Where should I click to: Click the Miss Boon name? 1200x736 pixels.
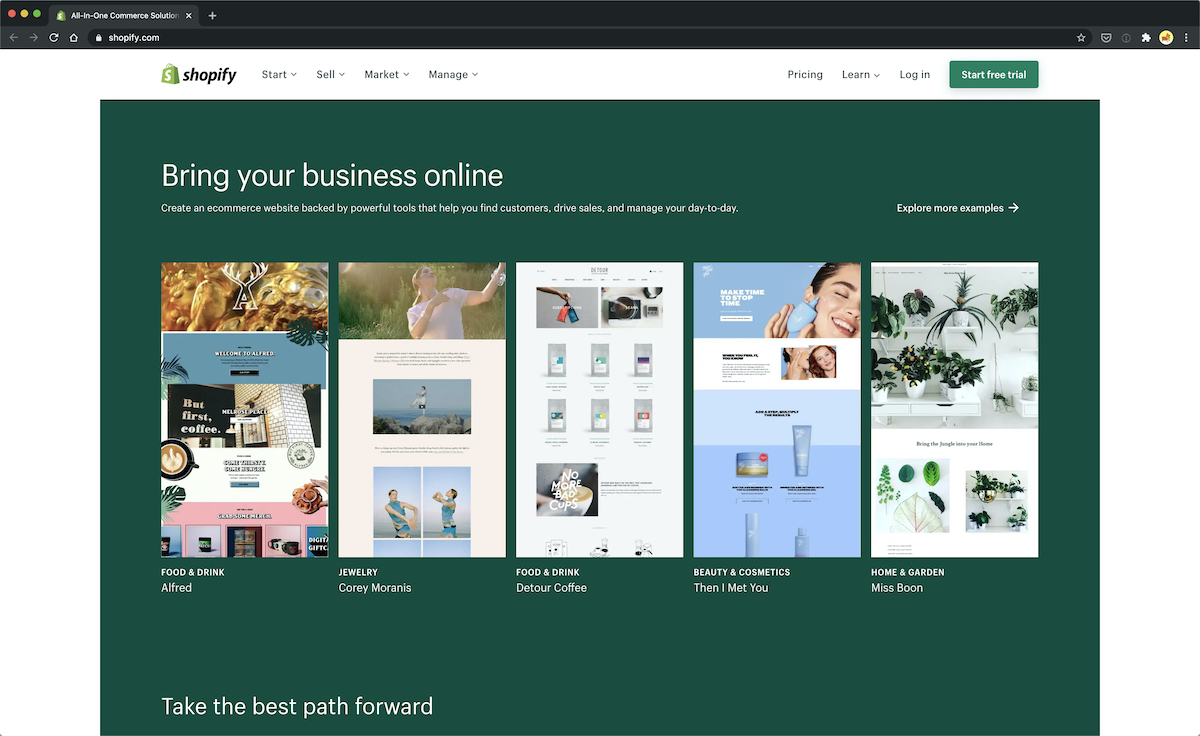pos(897,588)
